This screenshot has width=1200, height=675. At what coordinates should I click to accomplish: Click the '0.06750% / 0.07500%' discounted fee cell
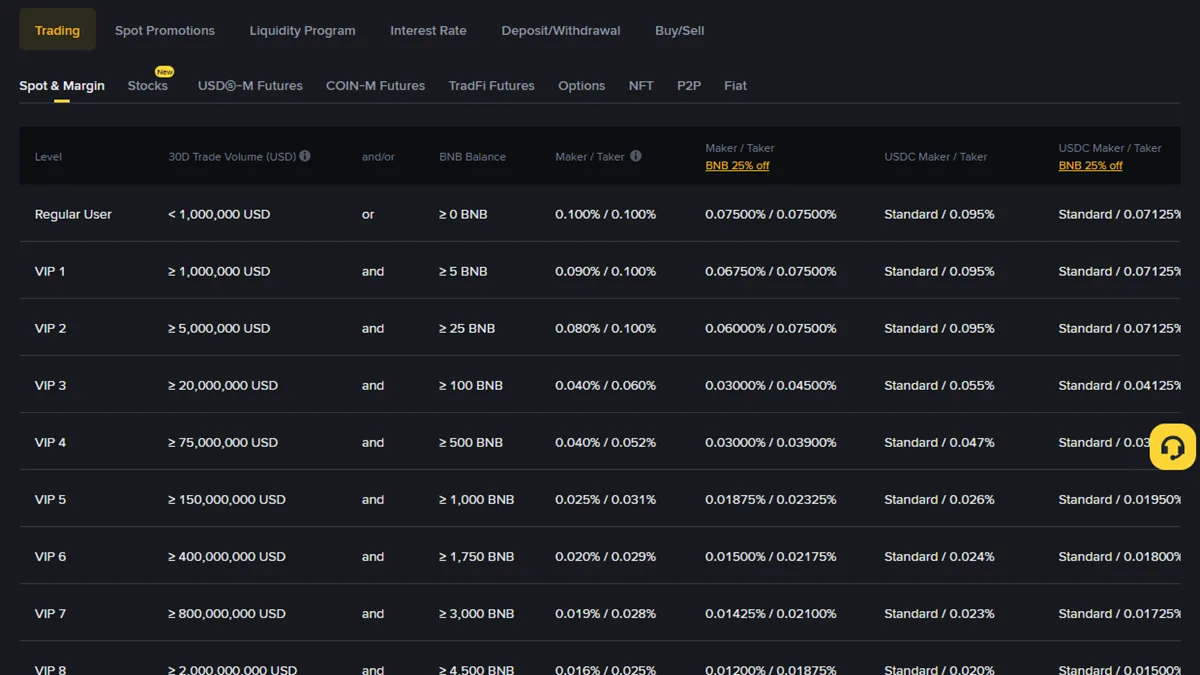(x=771, y=271)
